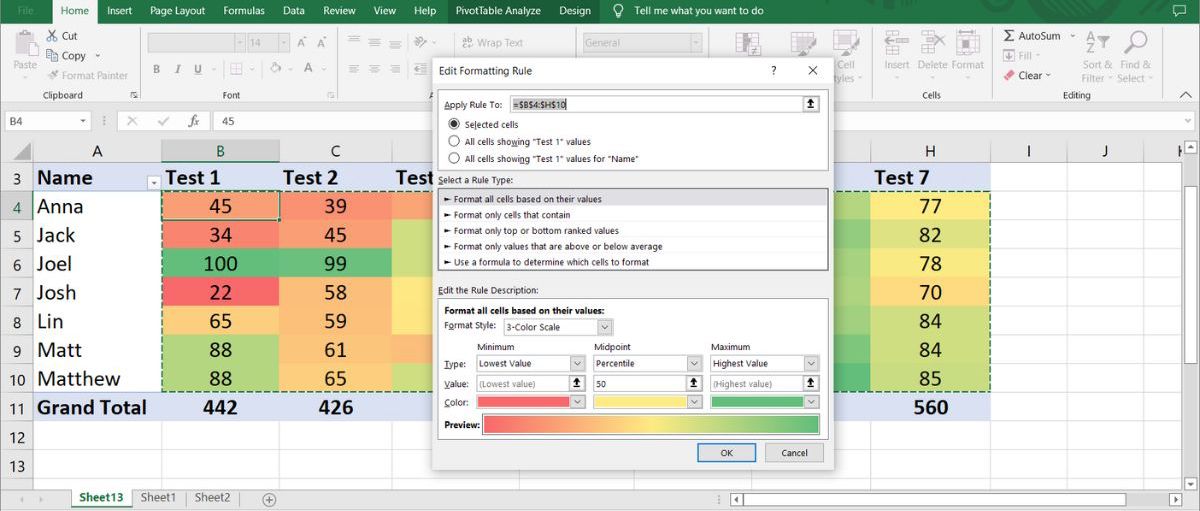Screen dimensions: 1200x511
Task: Click the Cancel button
Action: point(794,453)
